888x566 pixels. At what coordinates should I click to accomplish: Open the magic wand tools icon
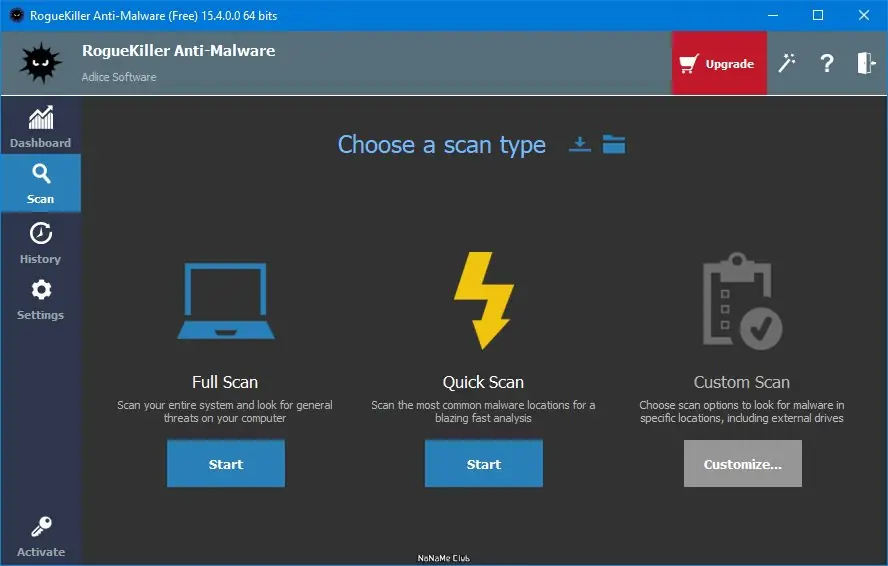(787, 63)
